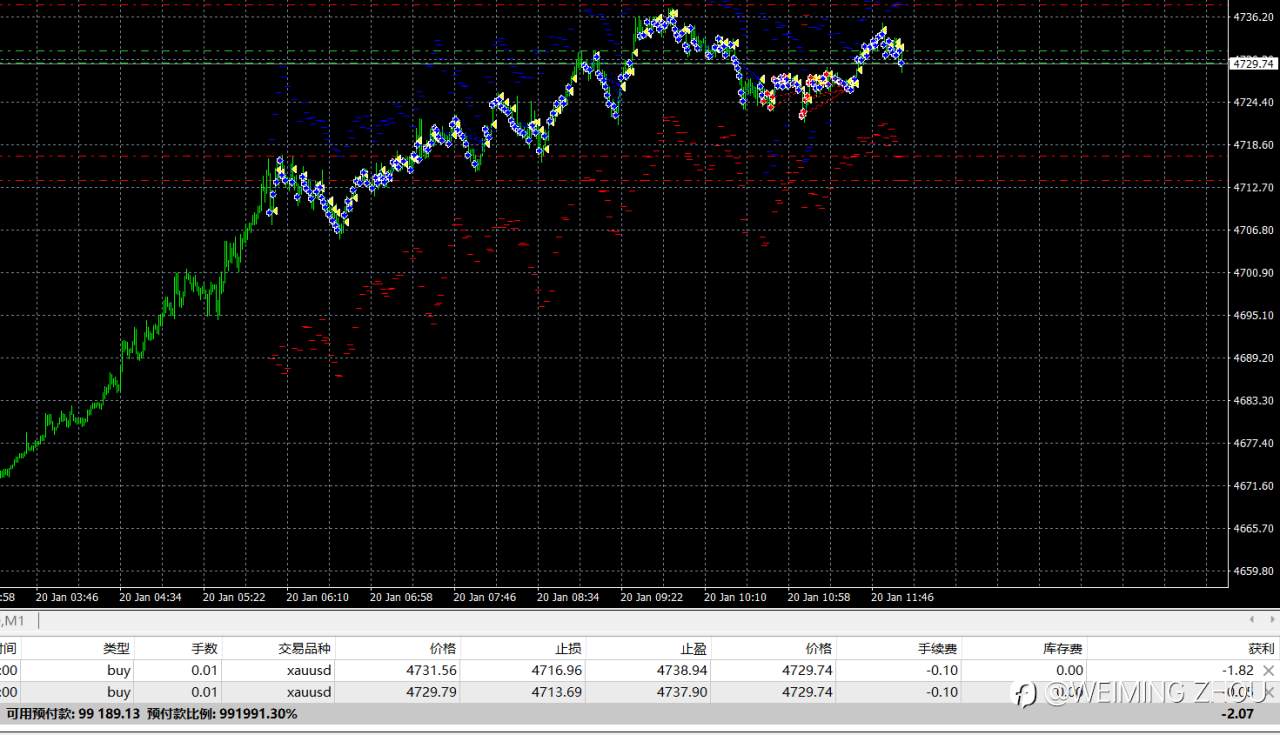Close the buy order opened at 4729.79

tap(1269, 692)
